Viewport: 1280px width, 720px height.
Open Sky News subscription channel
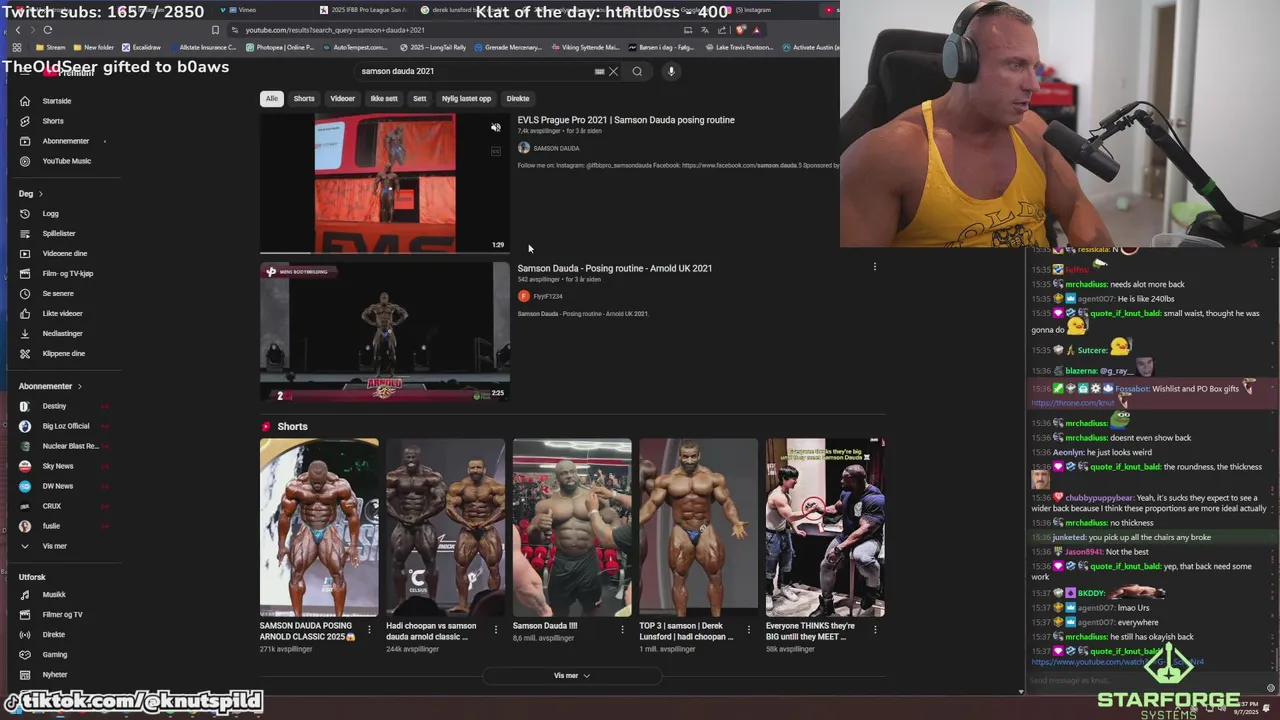pyautogui.click(x=57, y=466)
